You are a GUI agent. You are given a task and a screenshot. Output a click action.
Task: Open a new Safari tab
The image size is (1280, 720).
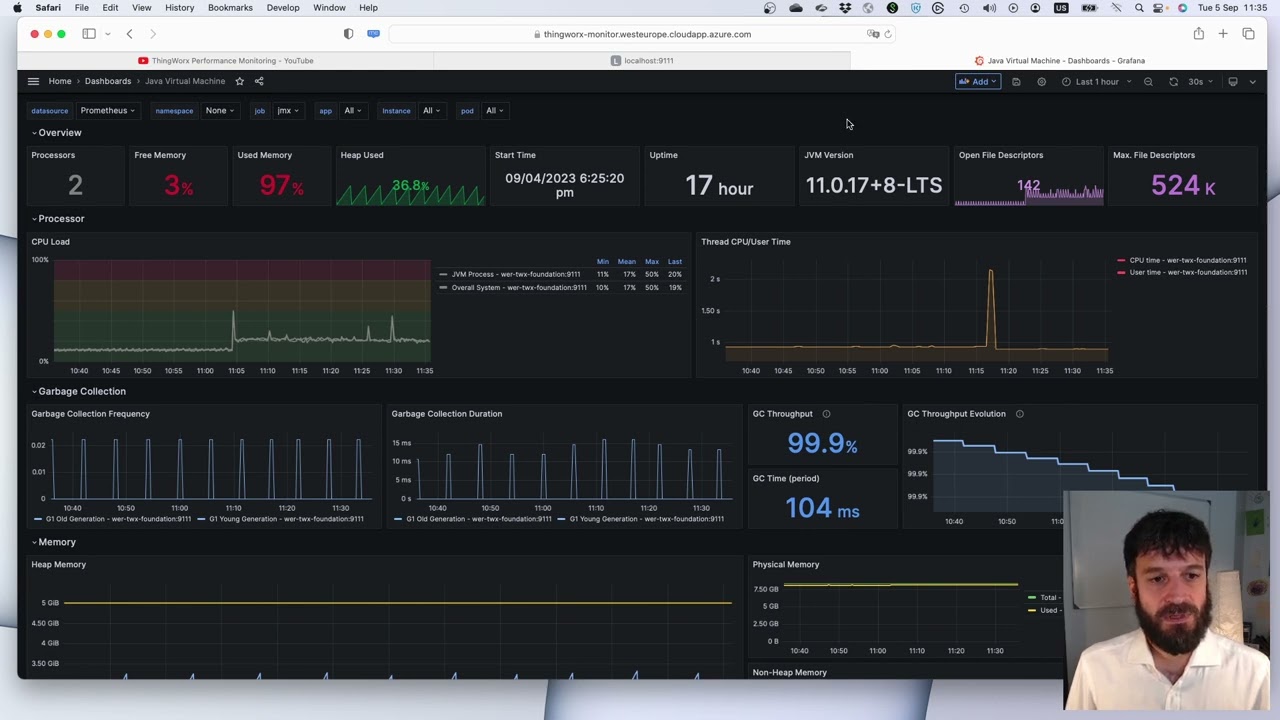coord(1223,34)
